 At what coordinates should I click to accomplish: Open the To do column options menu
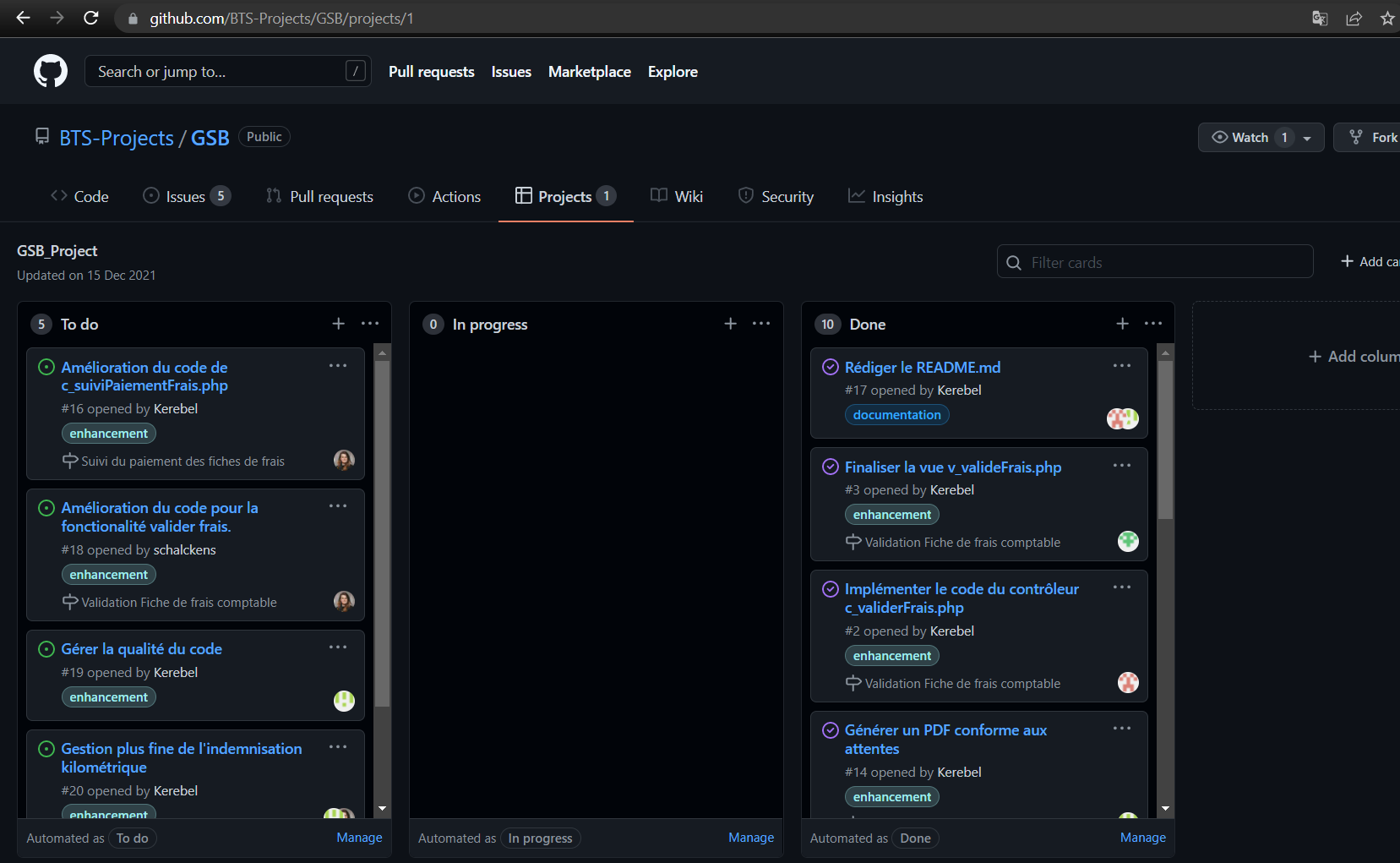[x=370, y=324]
